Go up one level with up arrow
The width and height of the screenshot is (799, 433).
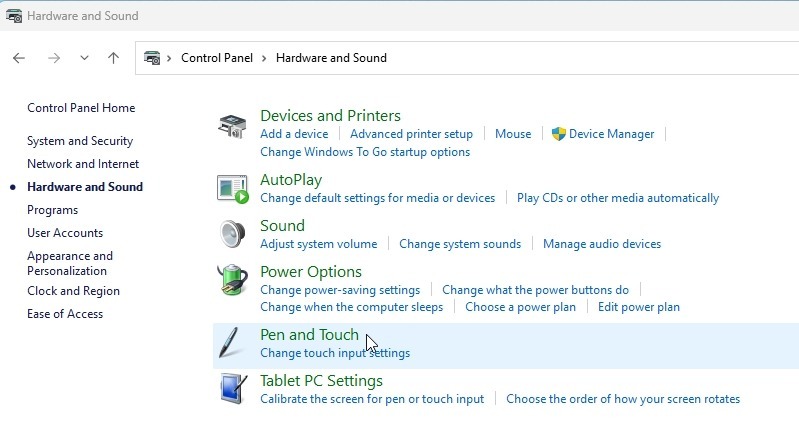pos(113,58)
